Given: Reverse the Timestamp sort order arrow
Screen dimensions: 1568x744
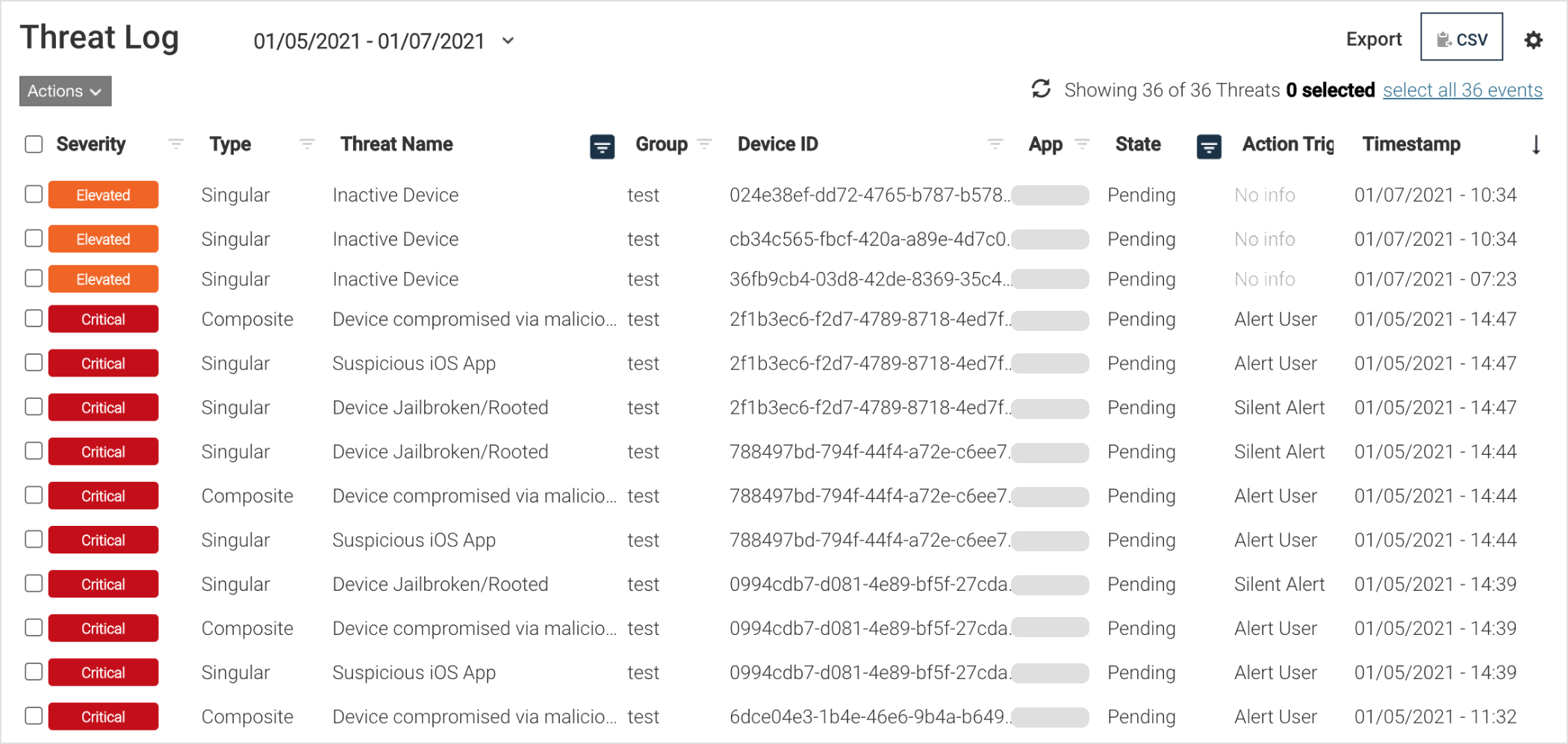Looking at the screenshot, I should pos(1536,145).
